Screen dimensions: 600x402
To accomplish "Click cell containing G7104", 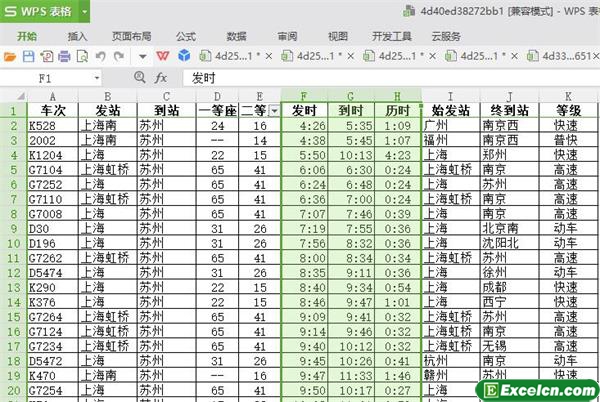I will 53,170.
